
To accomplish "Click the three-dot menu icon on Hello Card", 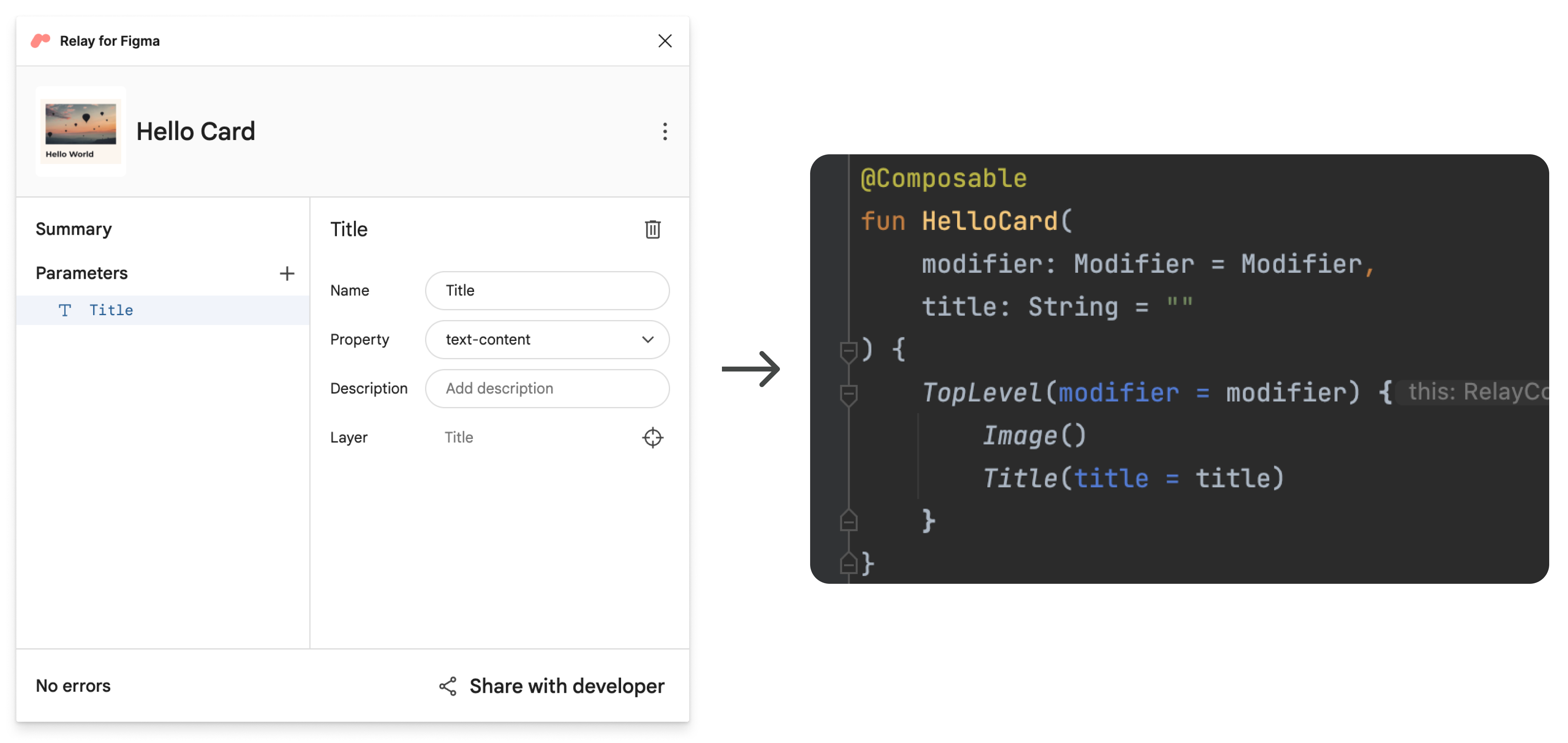I will point(664,131).
